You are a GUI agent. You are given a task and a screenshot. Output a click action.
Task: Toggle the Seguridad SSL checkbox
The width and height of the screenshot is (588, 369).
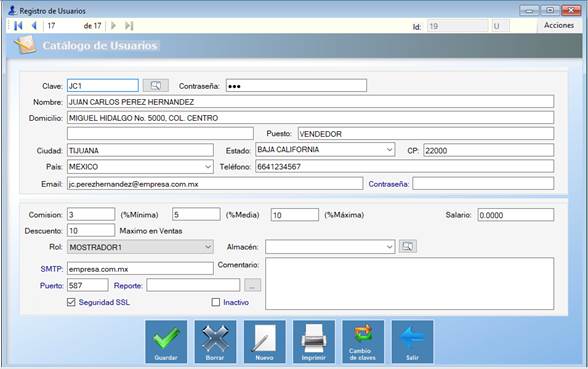tap(71, 302)
